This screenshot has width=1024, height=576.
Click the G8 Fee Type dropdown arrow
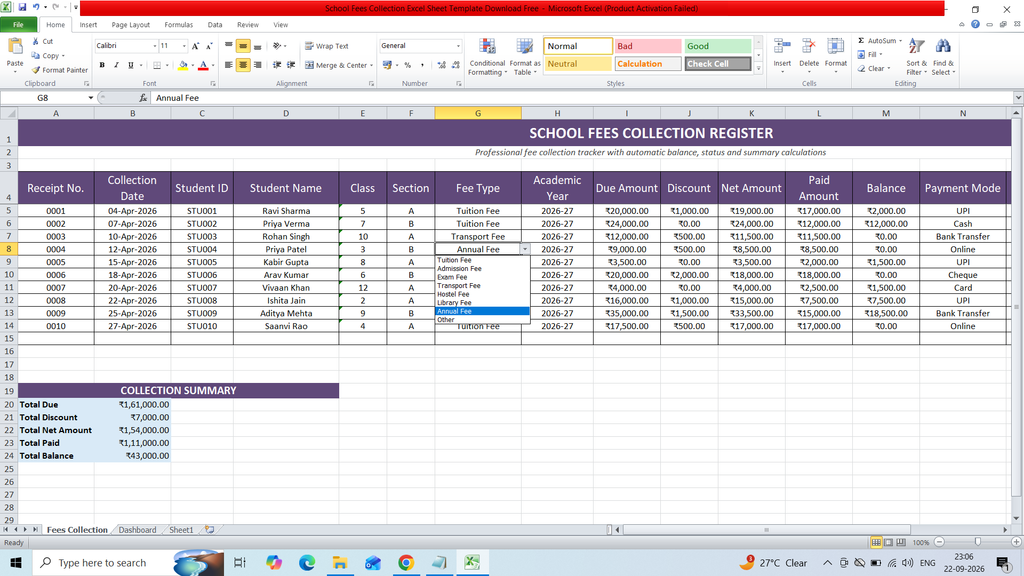click(524, 249)
